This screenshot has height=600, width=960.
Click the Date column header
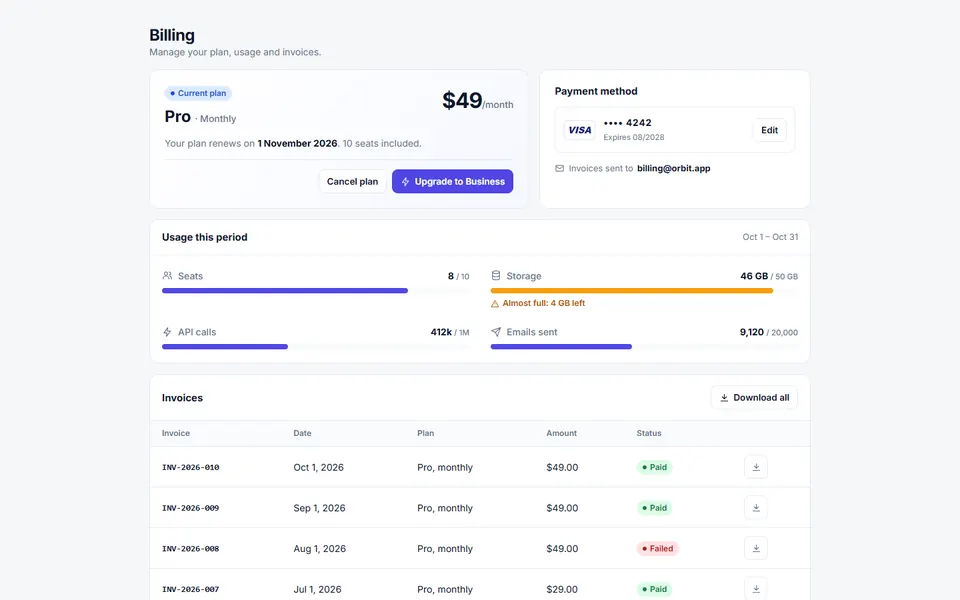(x=302, y=433)
